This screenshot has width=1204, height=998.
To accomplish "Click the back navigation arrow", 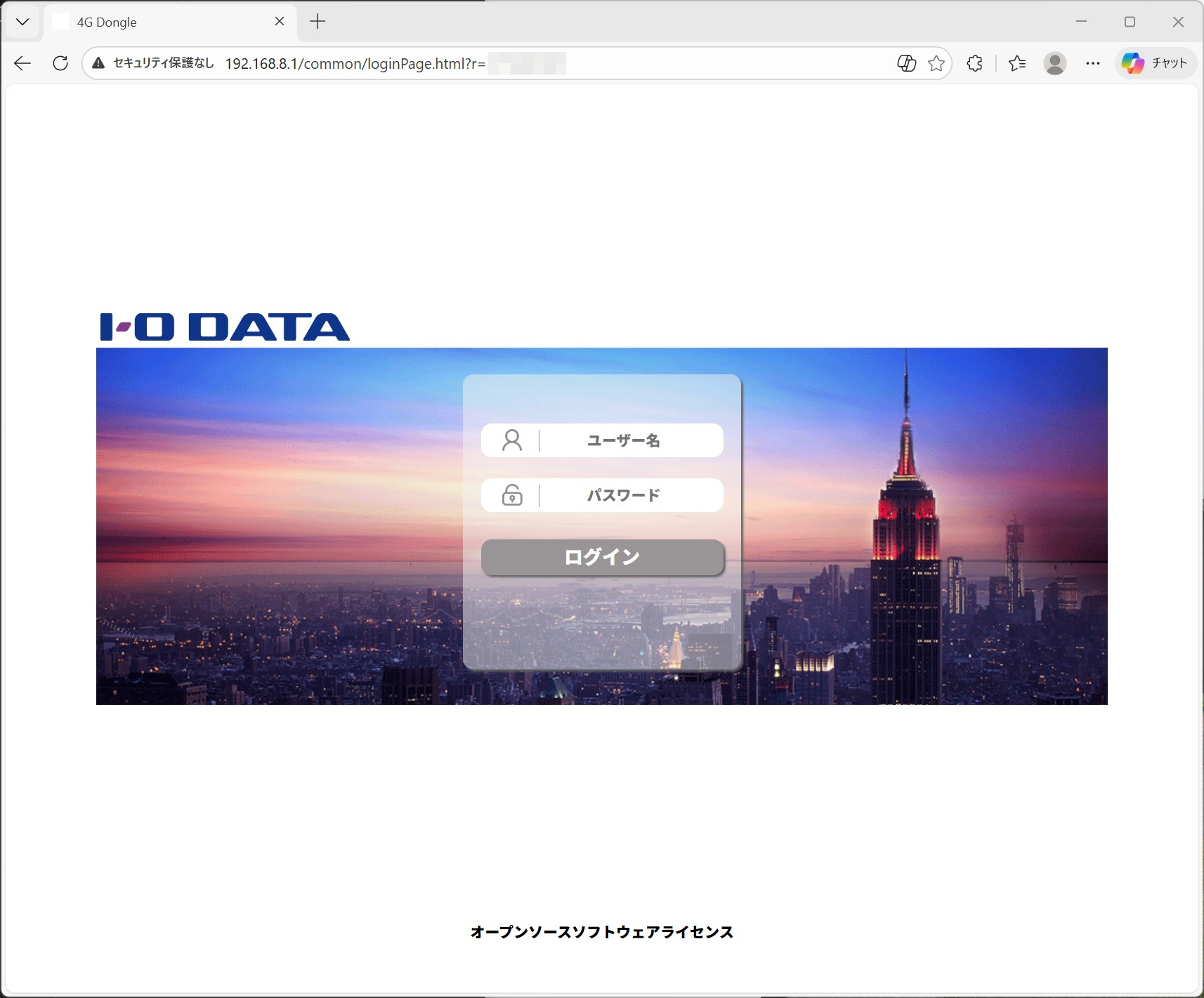I will (x=22, y=63).
